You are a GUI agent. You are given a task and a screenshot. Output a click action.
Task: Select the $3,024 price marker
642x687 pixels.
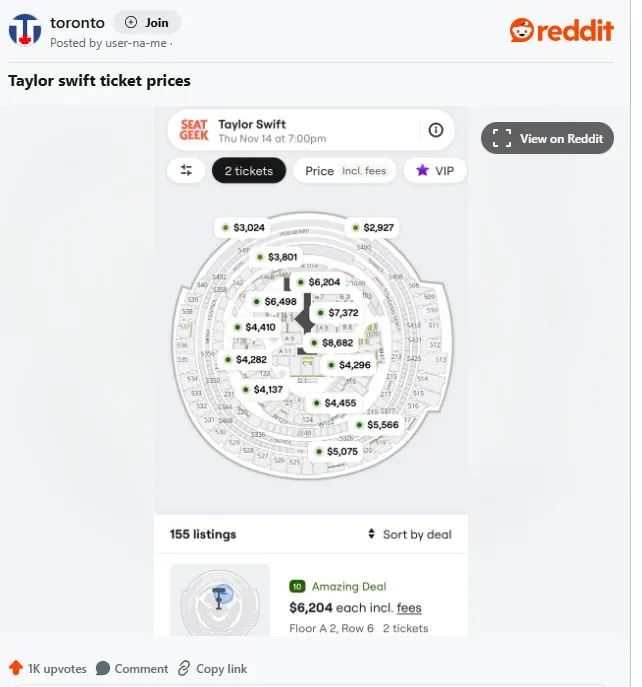[243, 227]
